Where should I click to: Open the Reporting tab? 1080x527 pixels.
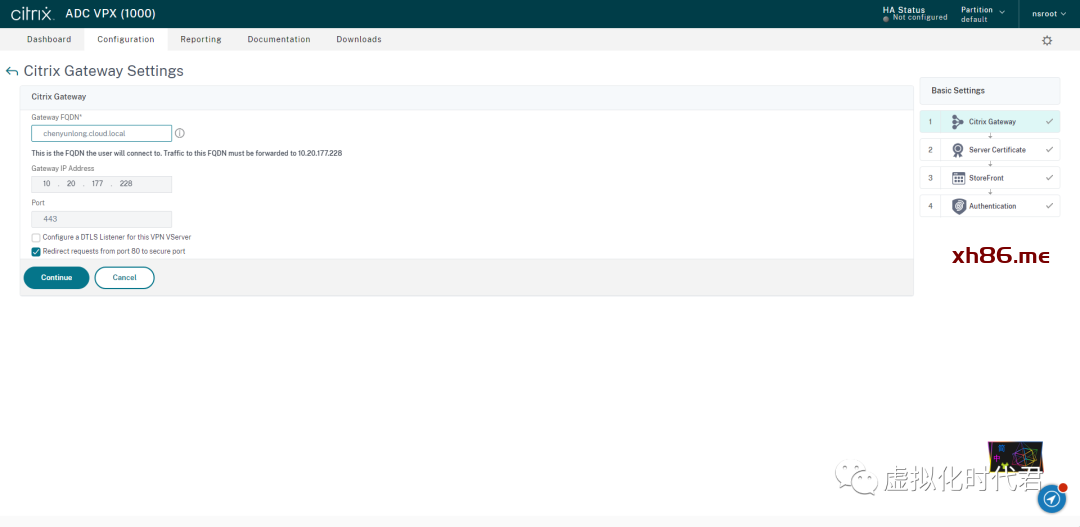coord(200,39)
